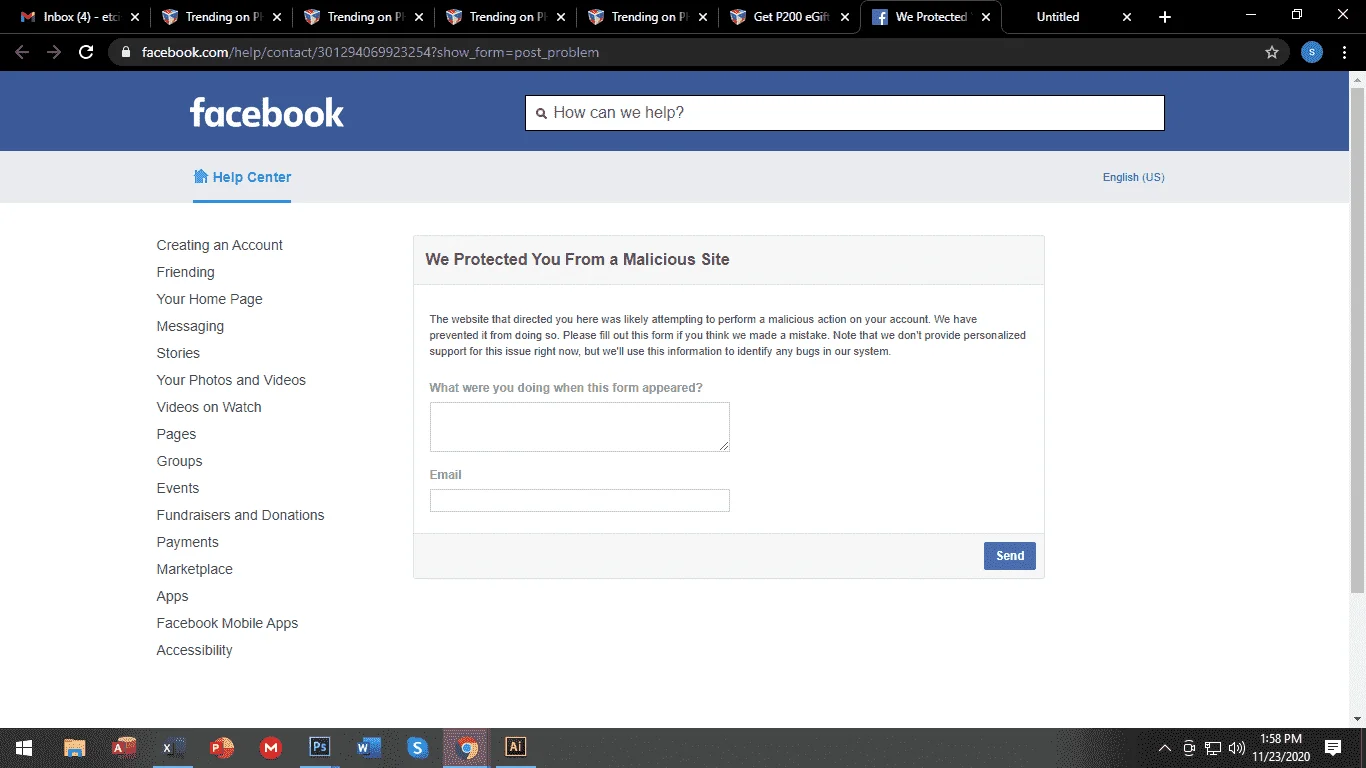
Task: Open a new browser tab
Action: pos(1165,17)
